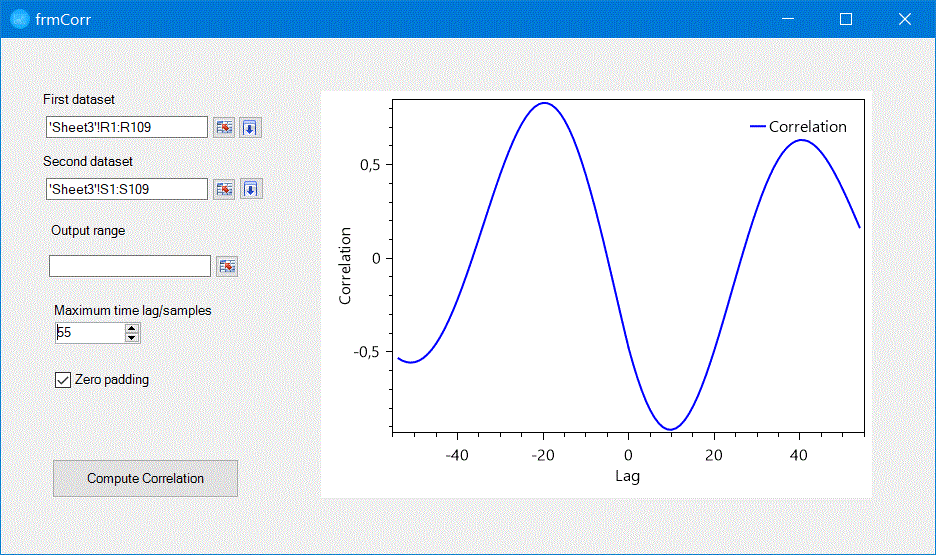Screen dimensions: 936x555
Task: Click the Lag axis title
Action: [x=627, y=476]
